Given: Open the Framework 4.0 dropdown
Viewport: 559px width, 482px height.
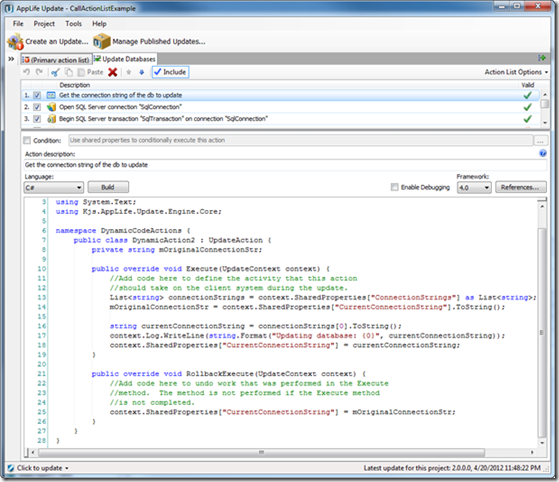Looking at the screenshot, I should pos(474,188).
